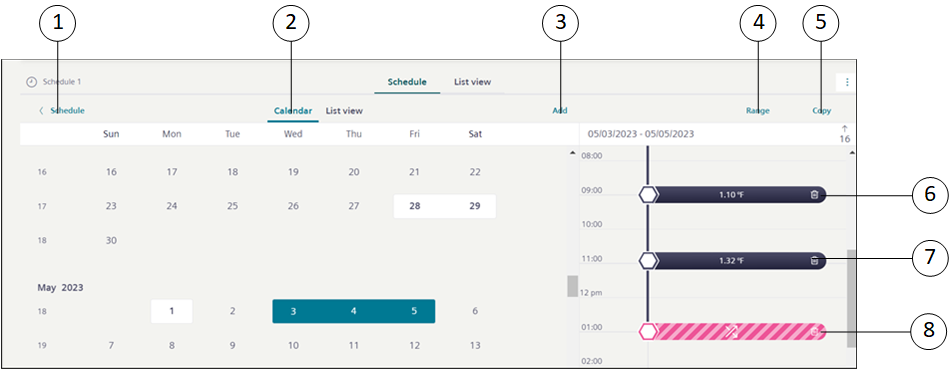950x370 pixels.
Task: Select April 28 in the calendar
Action: click(414, 206)
